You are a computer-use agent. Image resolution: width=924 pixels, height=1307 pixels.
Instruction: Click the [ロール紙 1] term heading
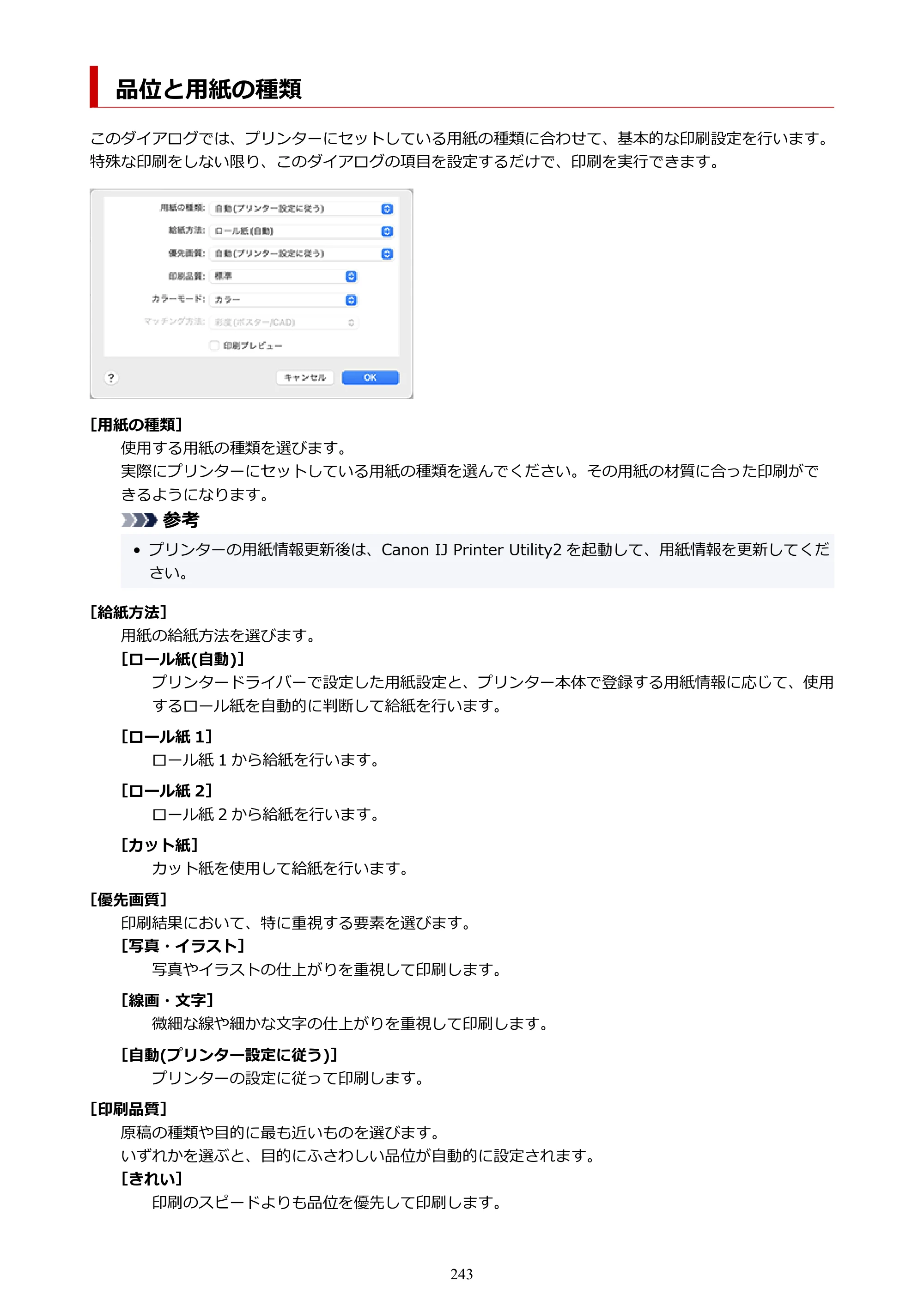coord(167,736)
